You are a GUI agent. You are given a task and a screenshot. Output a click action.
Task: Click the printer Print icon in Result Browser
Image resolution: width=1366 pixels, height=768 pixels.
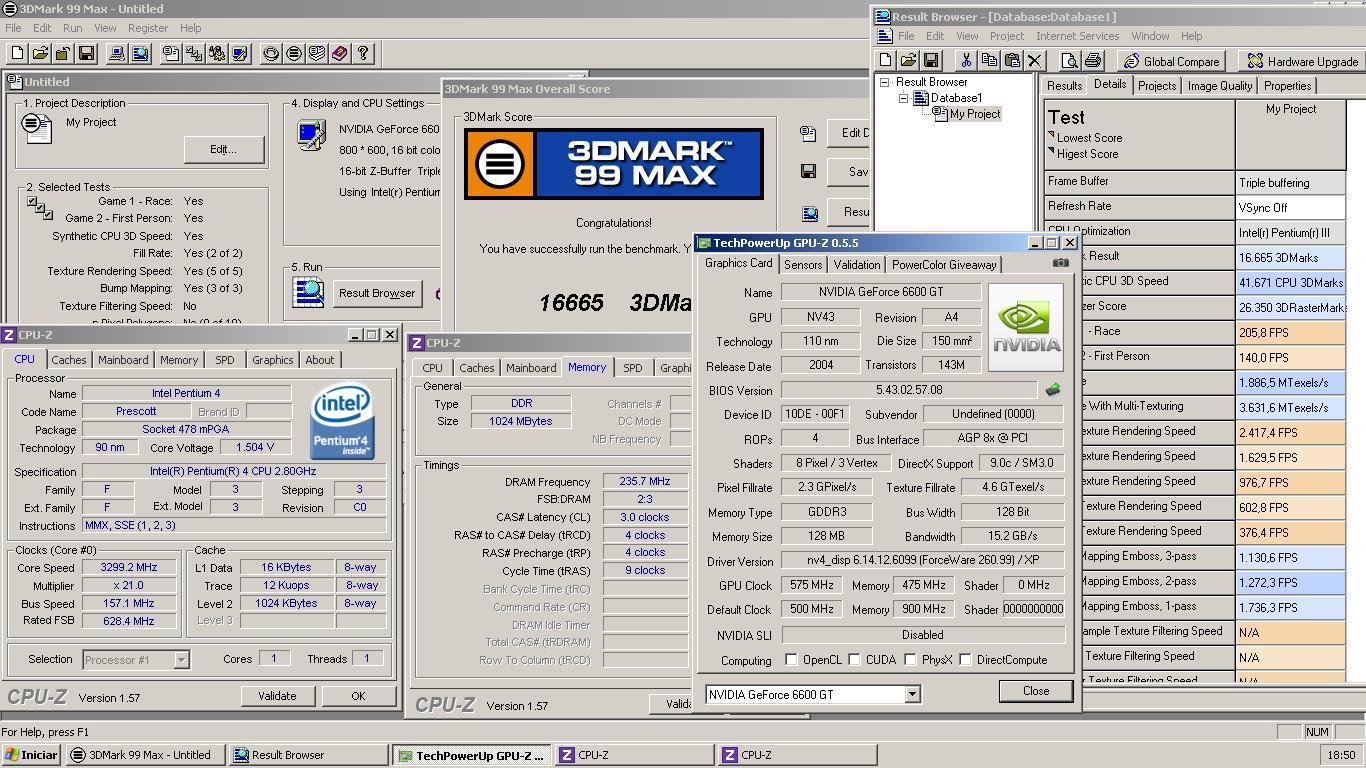coord(1093,61)
